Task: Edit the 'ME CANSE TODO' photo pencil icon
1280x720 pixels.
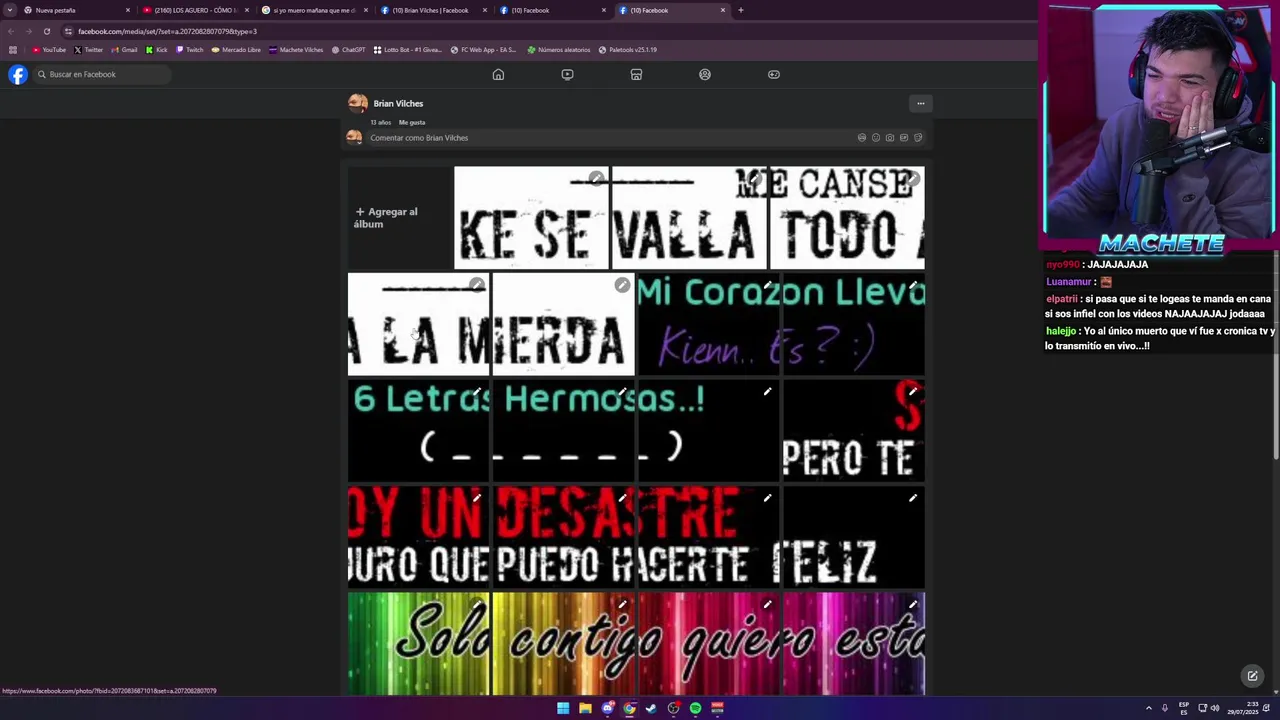Action: [912, 179]
